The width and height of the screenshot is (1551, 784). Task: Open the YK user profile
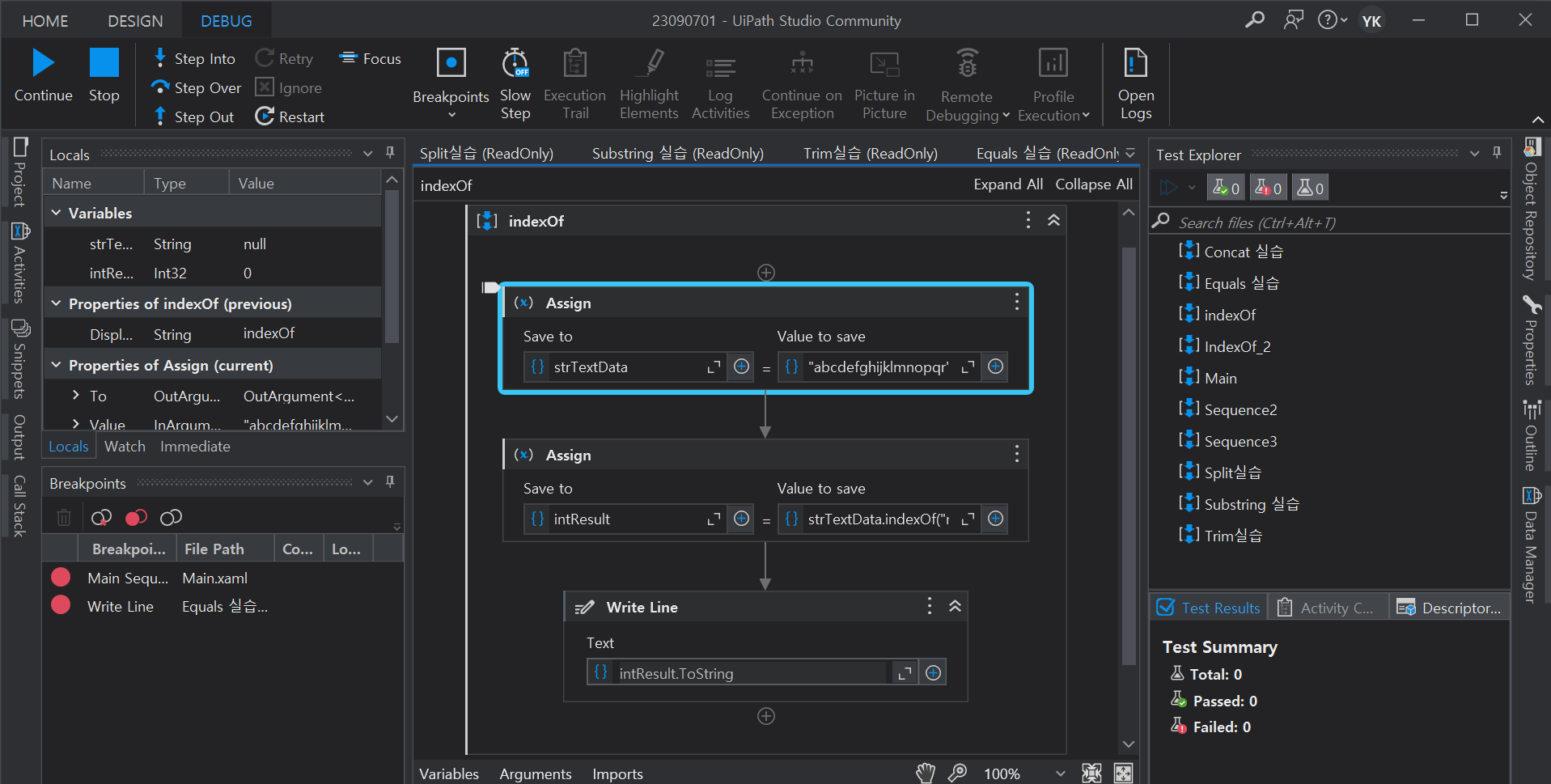point(1371,20)
